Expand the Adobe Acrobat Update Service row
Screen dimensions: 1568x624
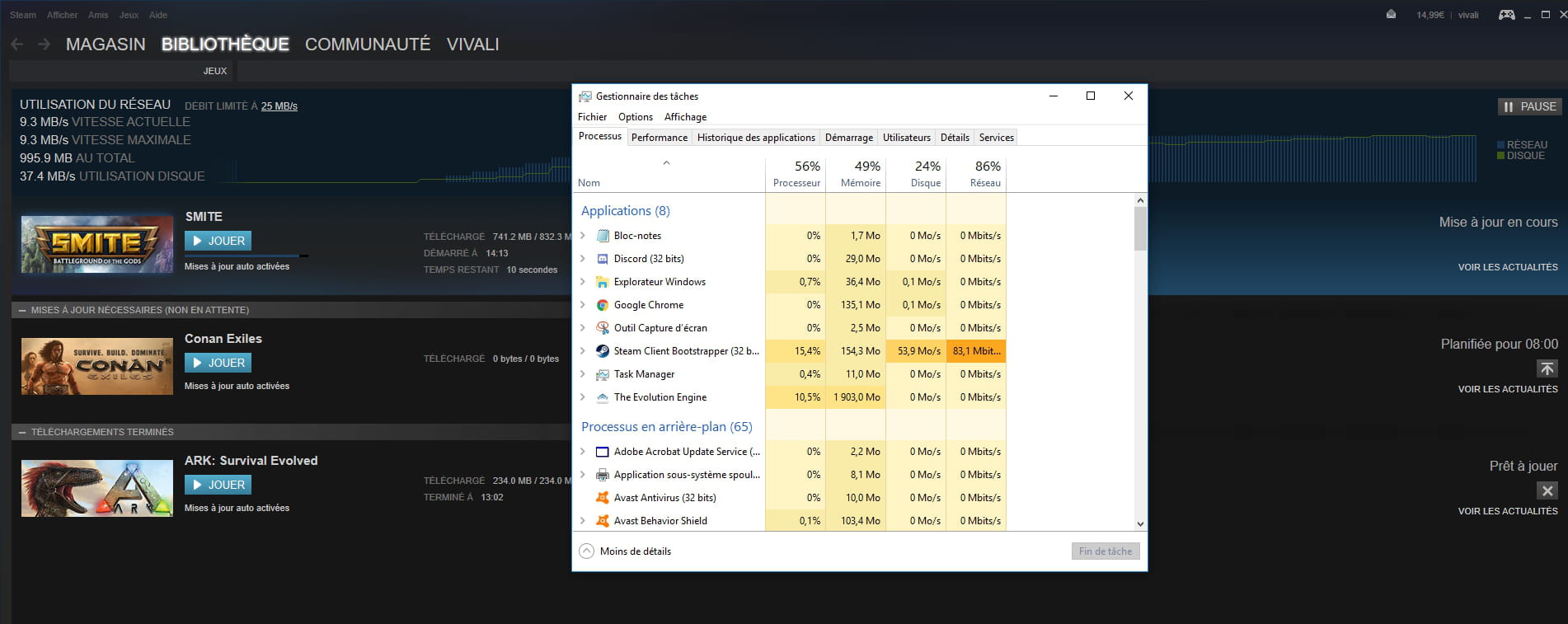coord(583,452)
